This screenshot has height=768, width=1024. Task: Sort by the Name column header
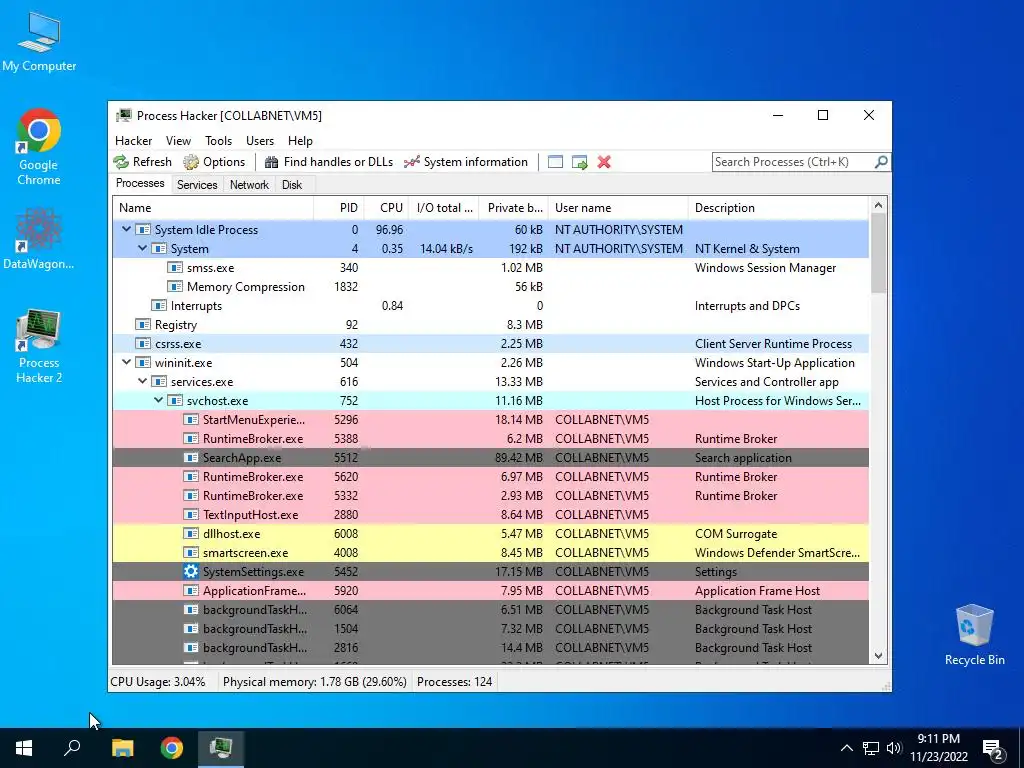tap(213, 208)
